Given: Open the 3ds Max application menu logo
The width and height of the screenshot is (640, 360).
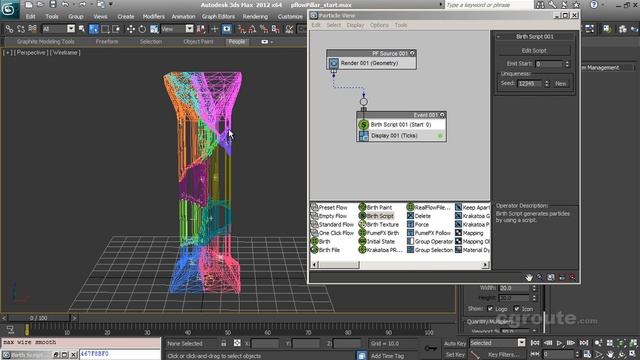Looking at the screenshot, I should point(9,9).
